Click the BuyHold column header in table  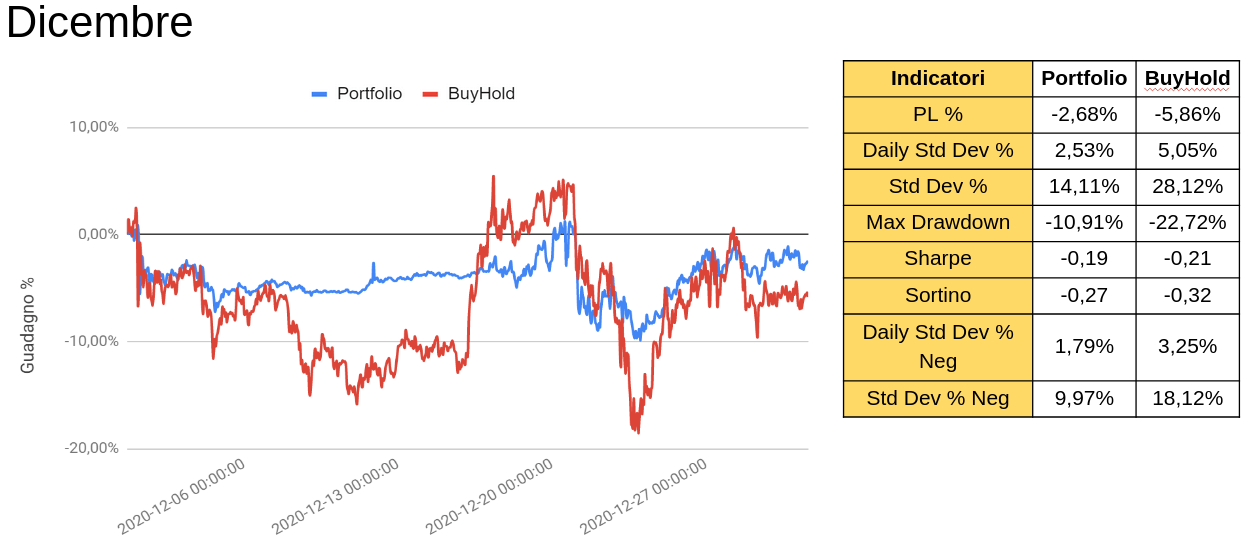coord(1187,78)
